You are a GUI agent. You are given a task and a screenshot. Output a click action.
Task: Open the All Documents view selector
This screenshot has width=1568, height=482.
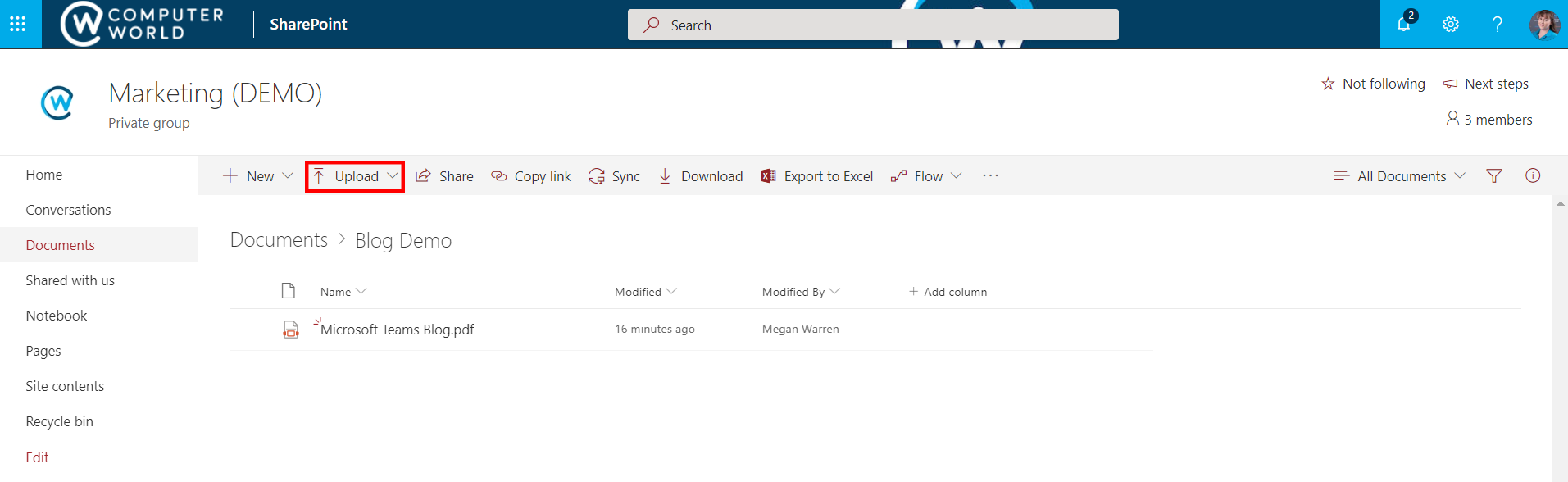click(1400, 176)
